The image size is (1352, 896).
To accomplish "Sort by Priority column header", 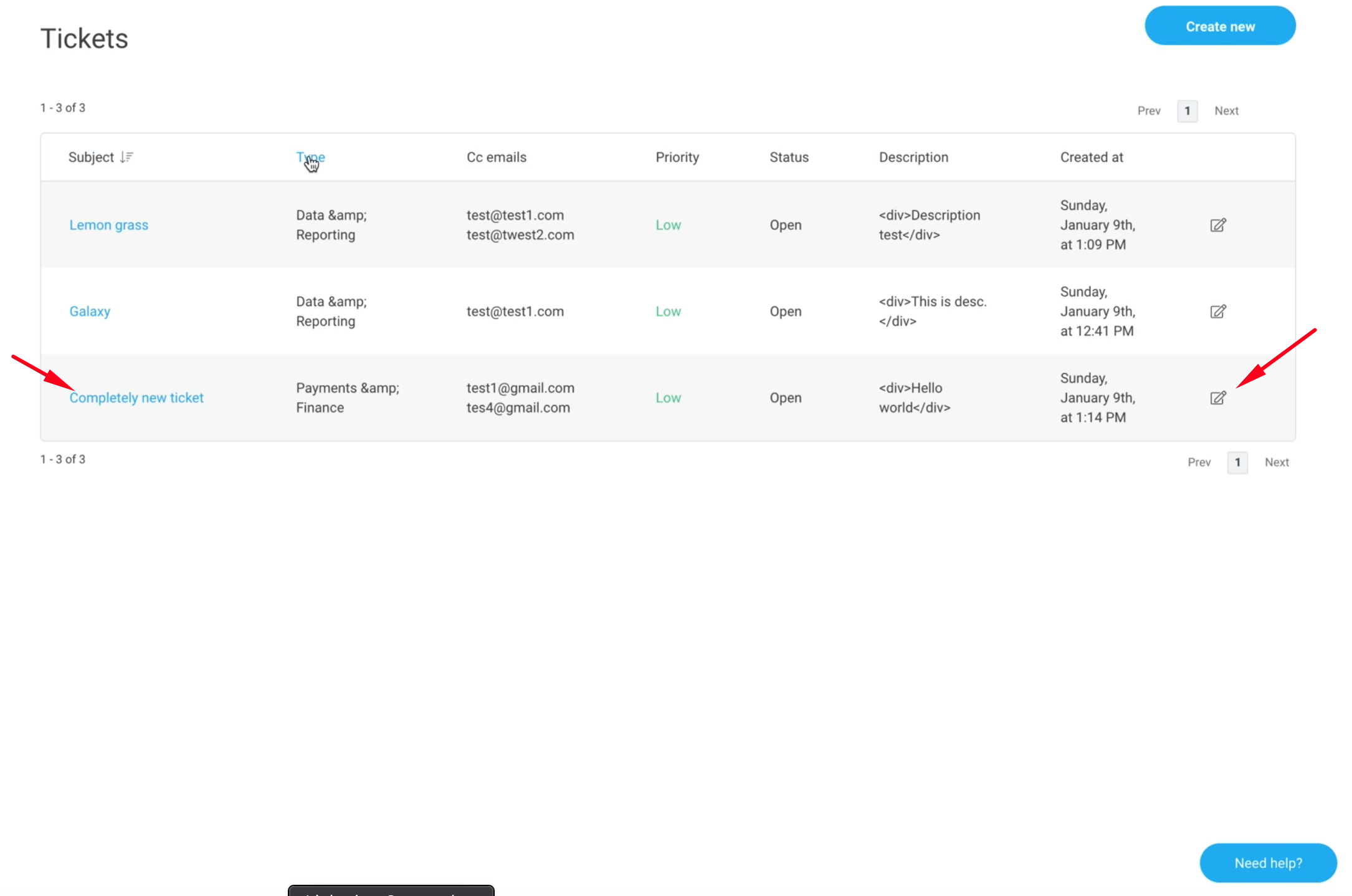I will pos(677,157).
